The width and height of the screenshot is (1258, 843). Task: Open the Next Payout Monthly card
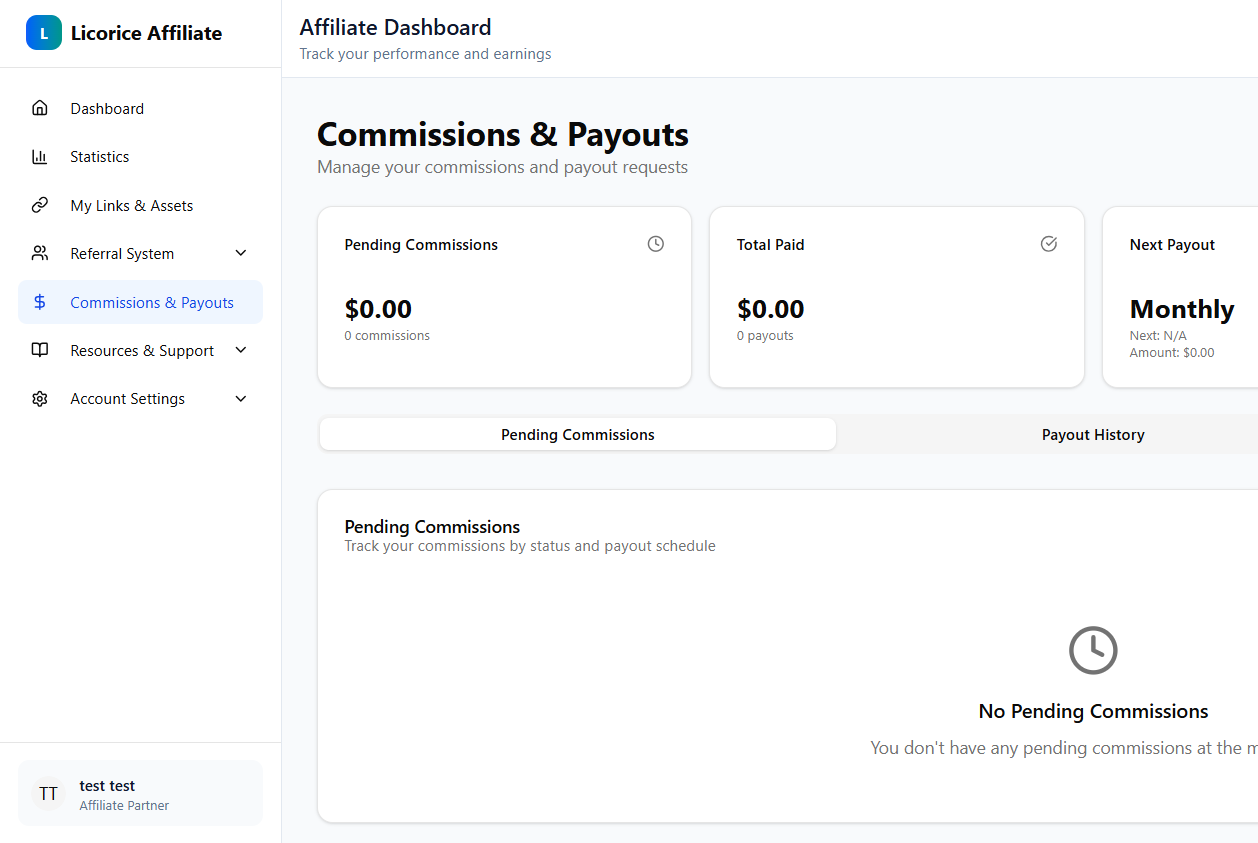1180,297
